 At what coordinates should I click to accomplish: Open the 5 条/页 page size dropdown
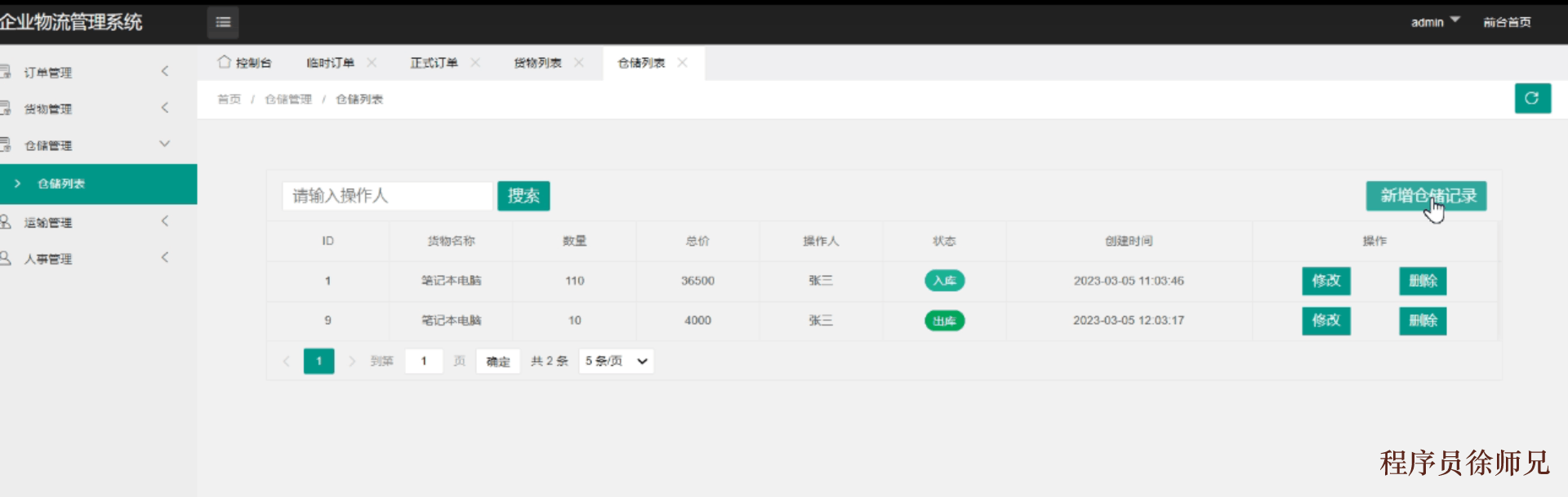coord(617,361)
